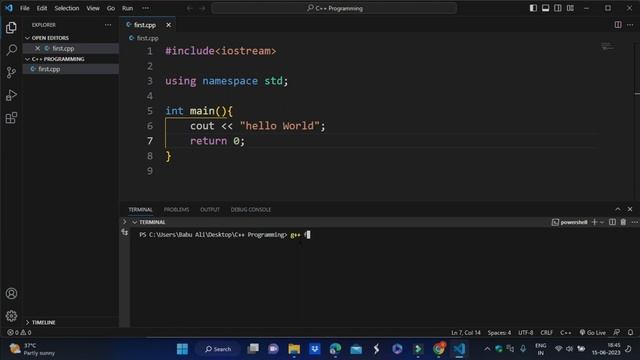The height and width of the screenshot is (360, 640).
Task: Close first.cpp in Open Editors list
Action: click(38, 48)
